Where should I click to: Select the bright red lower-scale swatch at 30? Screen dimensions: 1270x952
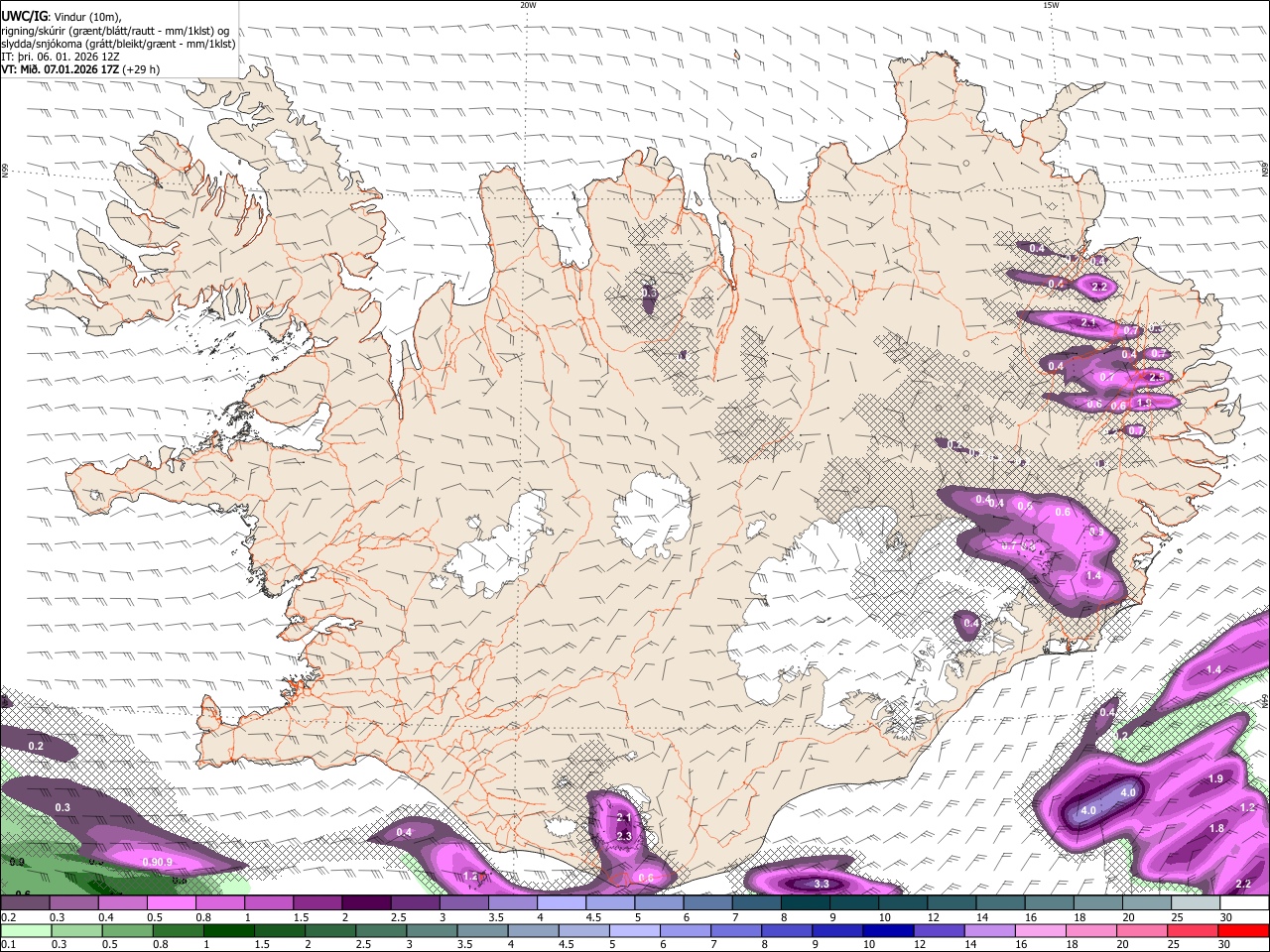pyautogui.click(x=1244, y=930)
